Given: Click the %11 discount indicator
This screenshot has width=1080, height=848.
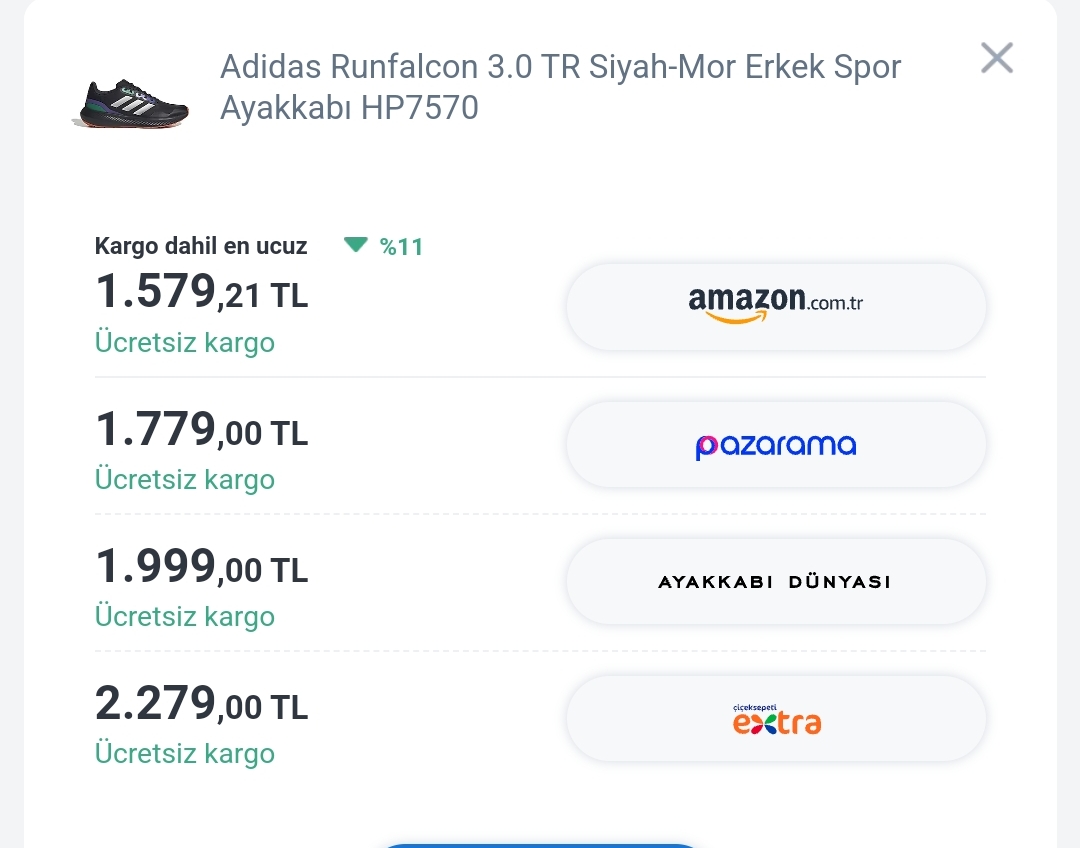Looking at the screenshot, I should pyautogui.click(x=402, y=247).
